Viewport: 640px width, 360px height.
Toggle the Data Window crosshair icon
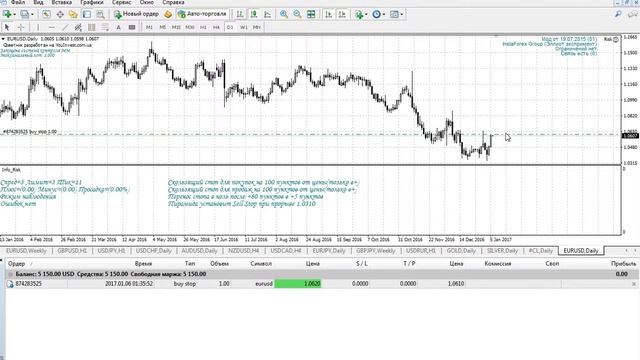[x=60, y=14]
